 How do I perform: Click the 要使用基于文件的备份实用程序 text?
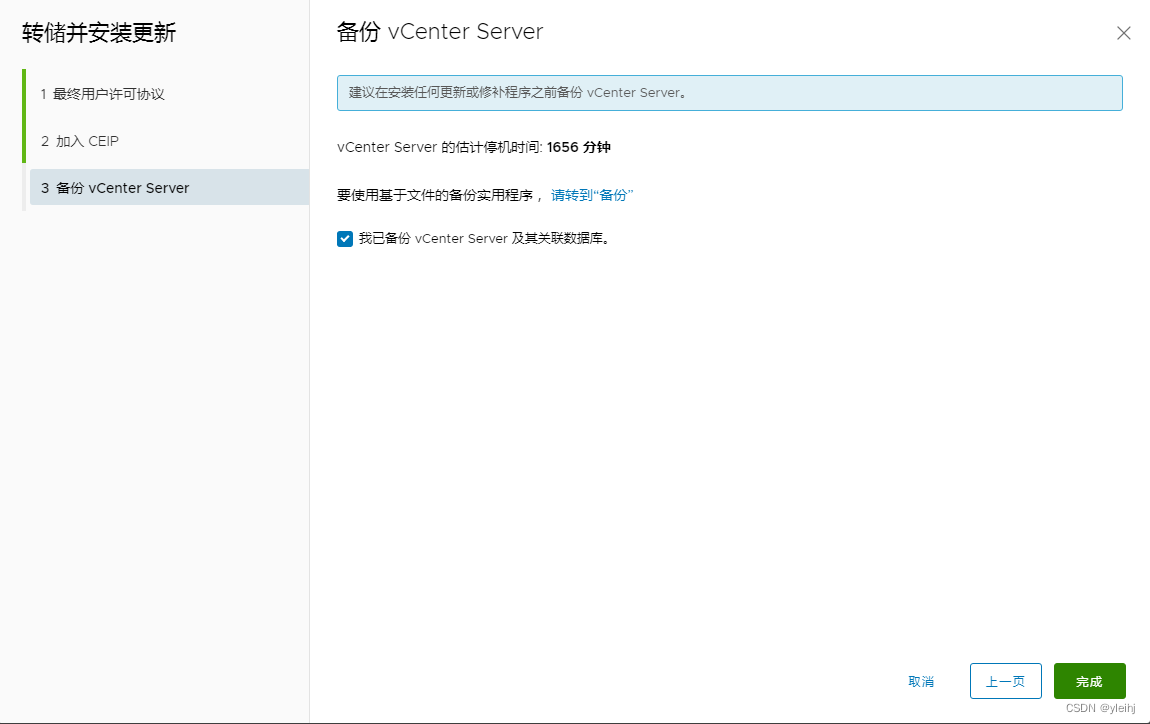click(x=435, y=195)
